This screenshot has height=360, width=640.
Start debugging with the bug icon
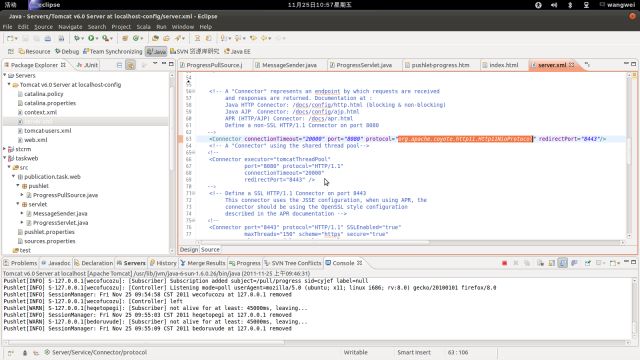(76, 38)
